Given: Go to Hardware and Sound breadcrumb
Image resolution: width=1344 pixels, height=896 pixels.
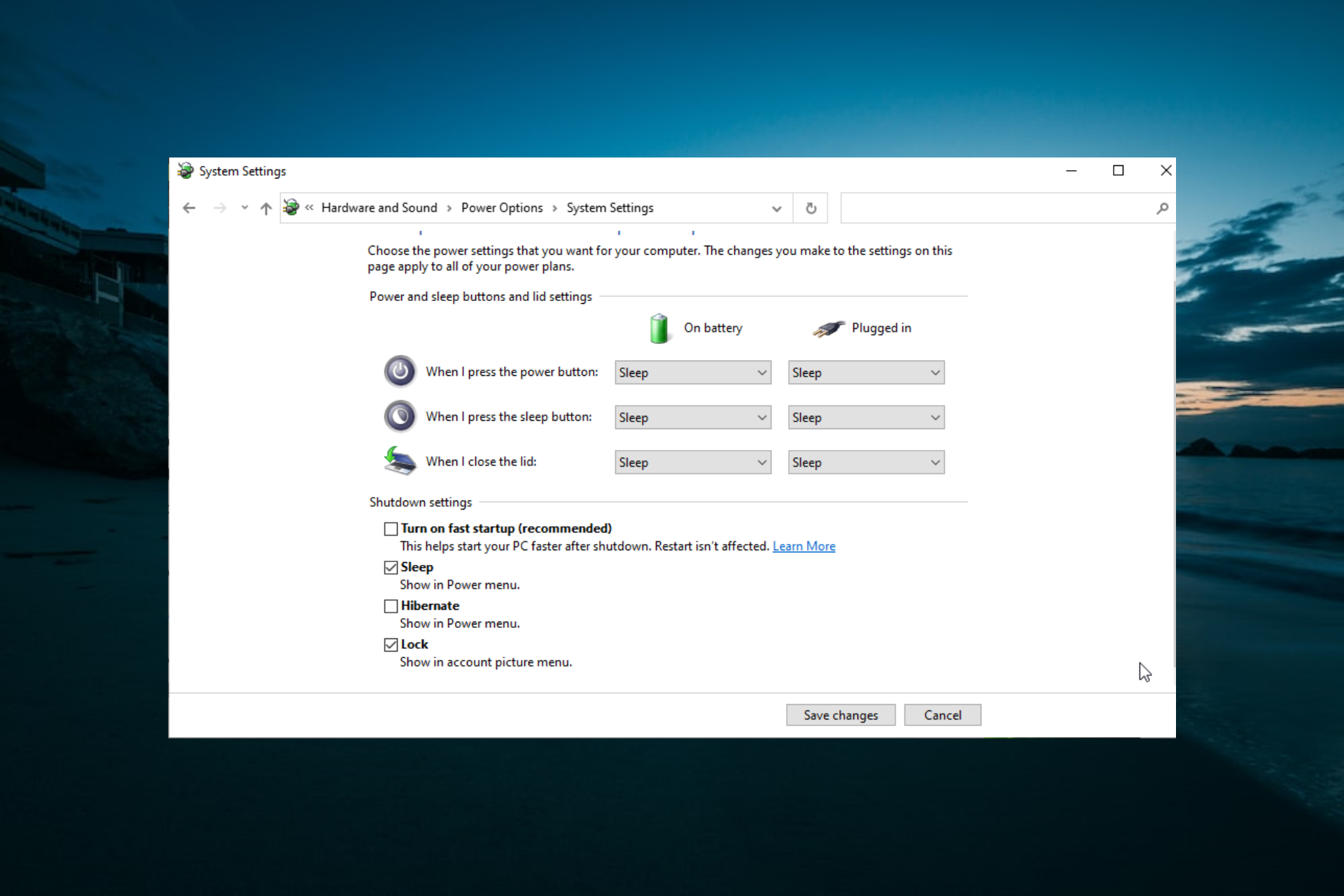Looking at the screenshot, I should [379, 208].
